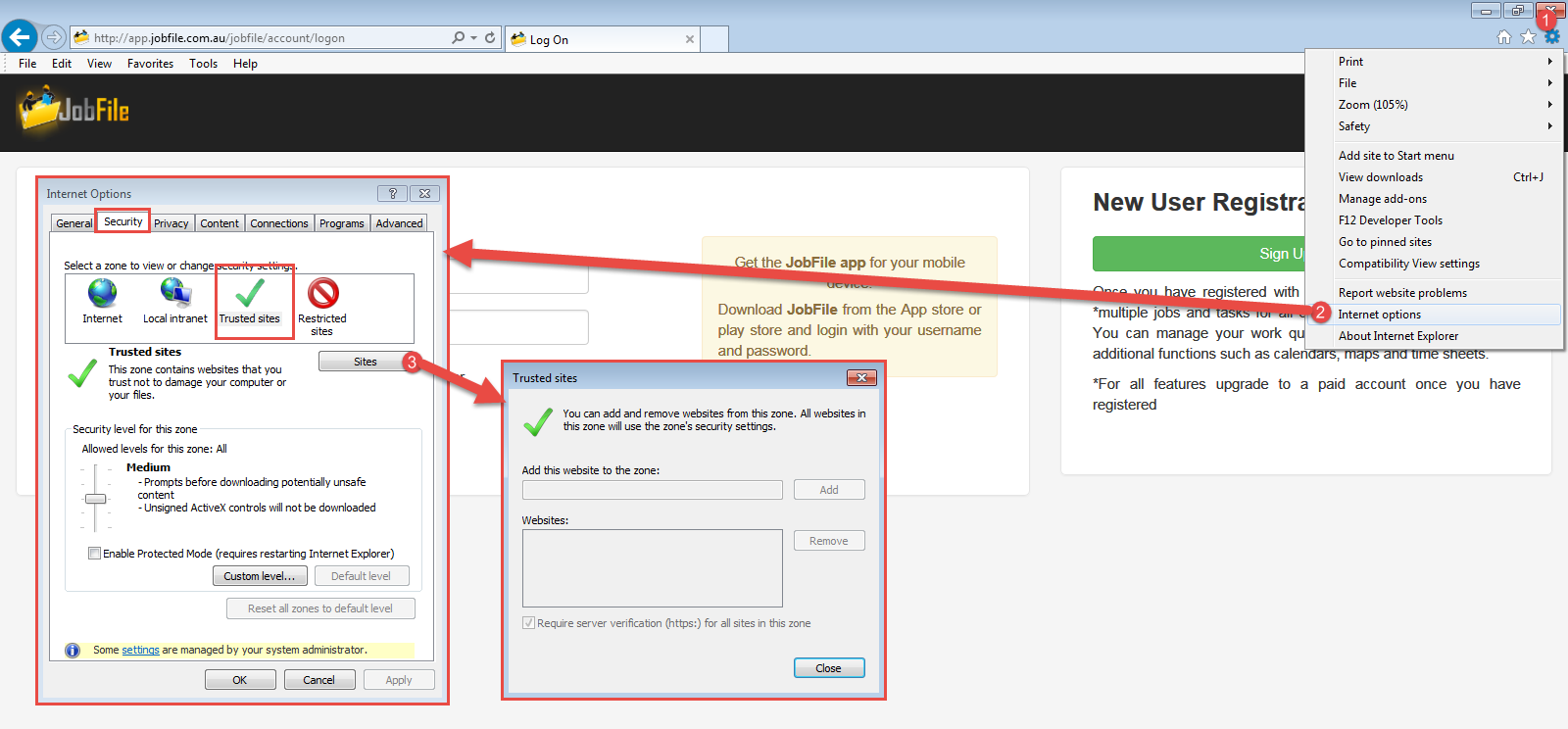Close the Internet Options dialog with X

(x=424, y=194)
